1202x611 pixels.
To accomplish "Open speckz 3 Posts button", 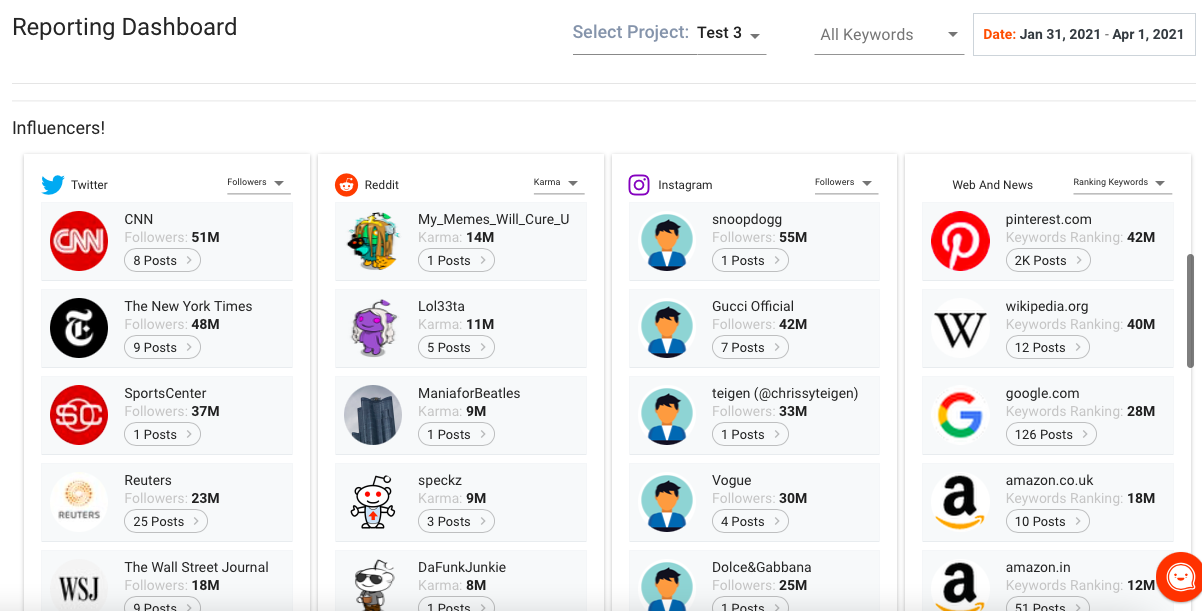I will [x=456, y=522].
